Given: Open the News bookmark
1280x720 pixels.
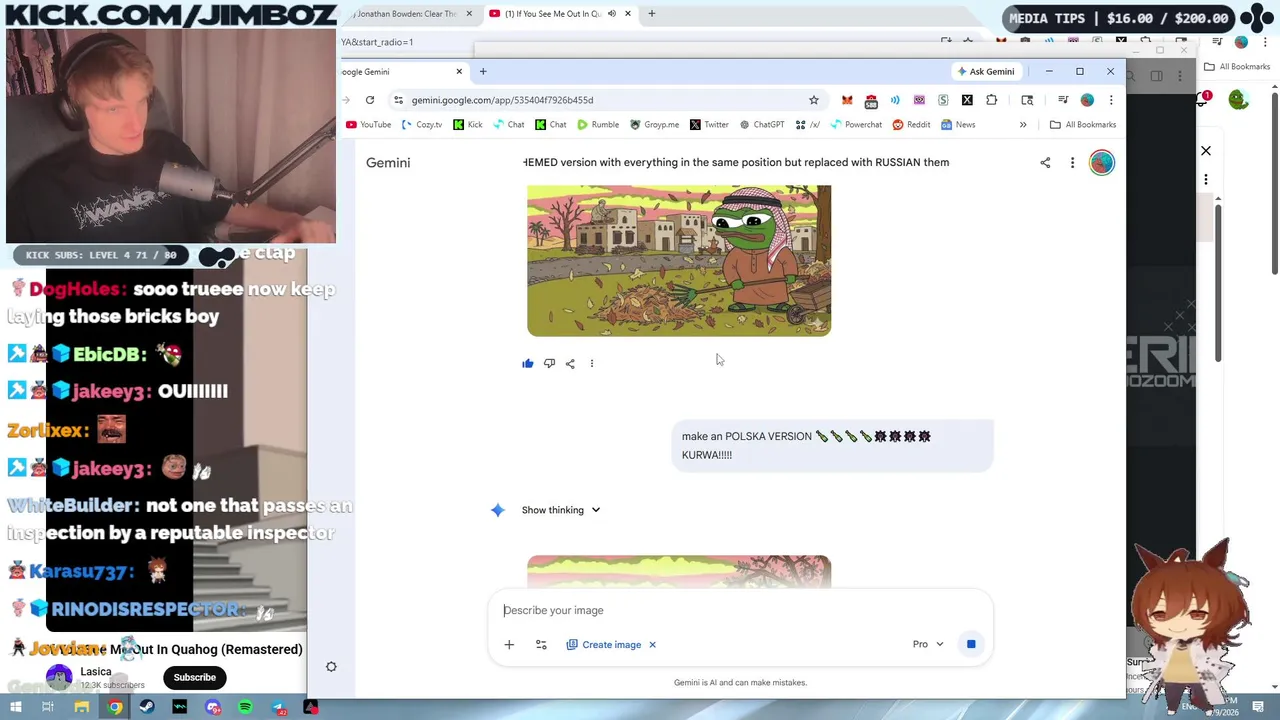Looking at the screenshot, I should [958, 125].
